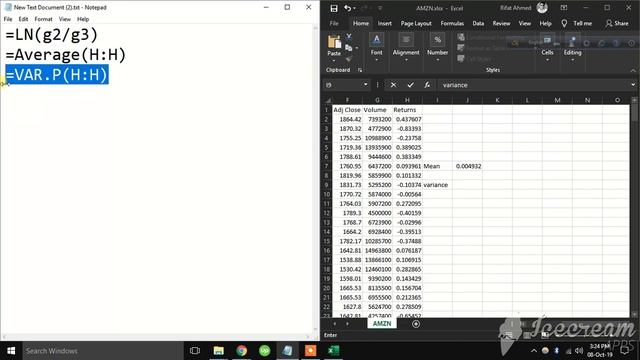Click the Cell Styles icon
Screen dimensions: 640x360
(461, 58)
